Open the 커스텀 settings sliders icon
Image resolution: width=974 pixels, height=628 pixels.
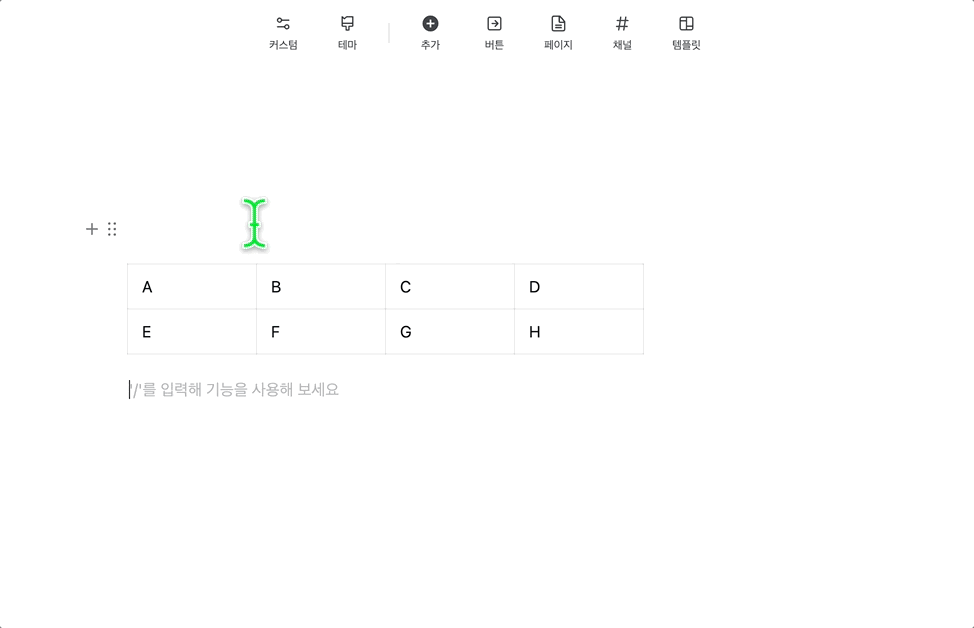coord(283,23)
